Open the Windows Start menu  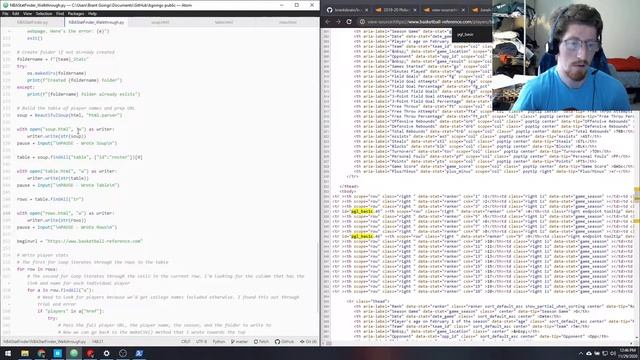pos(8,353)
